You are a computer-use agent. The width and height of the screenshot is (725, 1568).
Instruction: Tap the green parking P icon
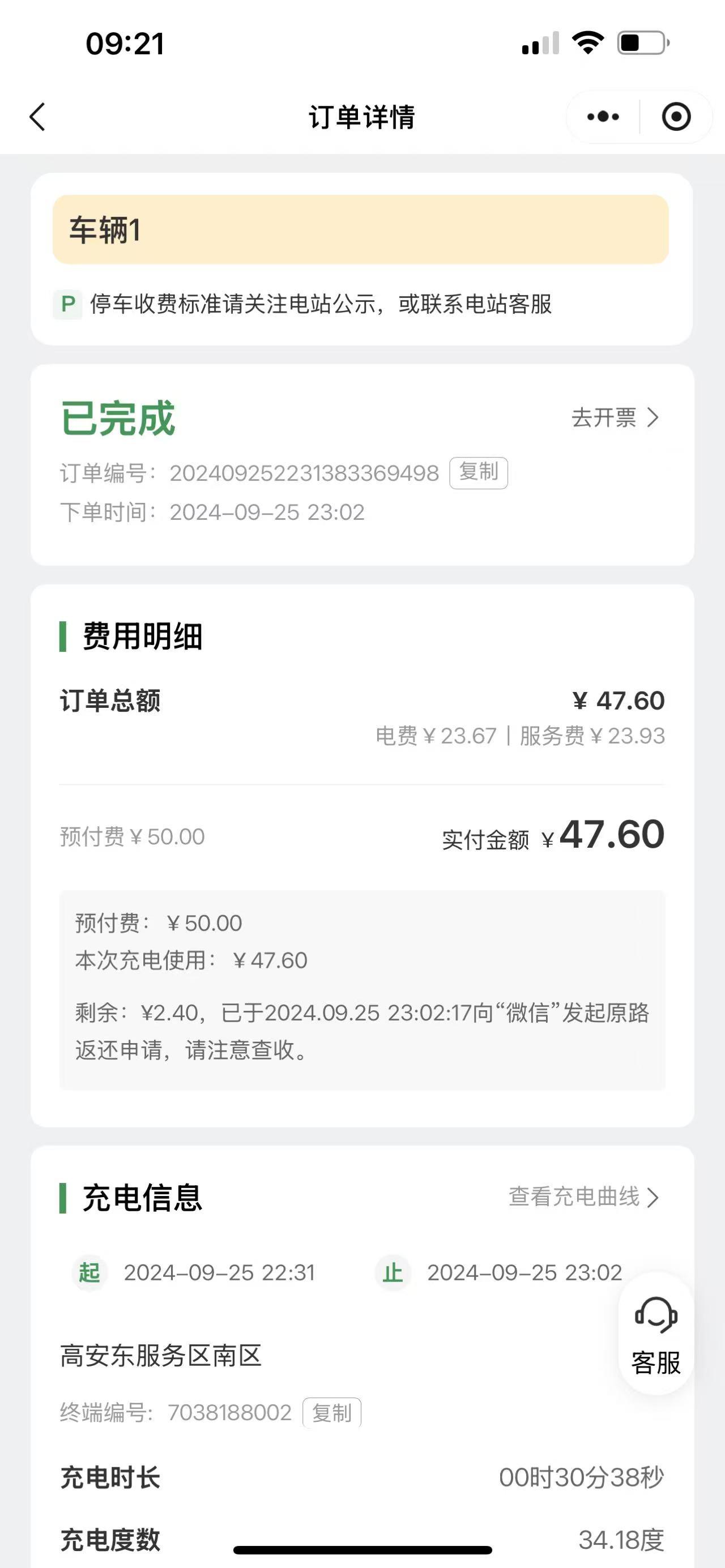[x=67, y=304]
